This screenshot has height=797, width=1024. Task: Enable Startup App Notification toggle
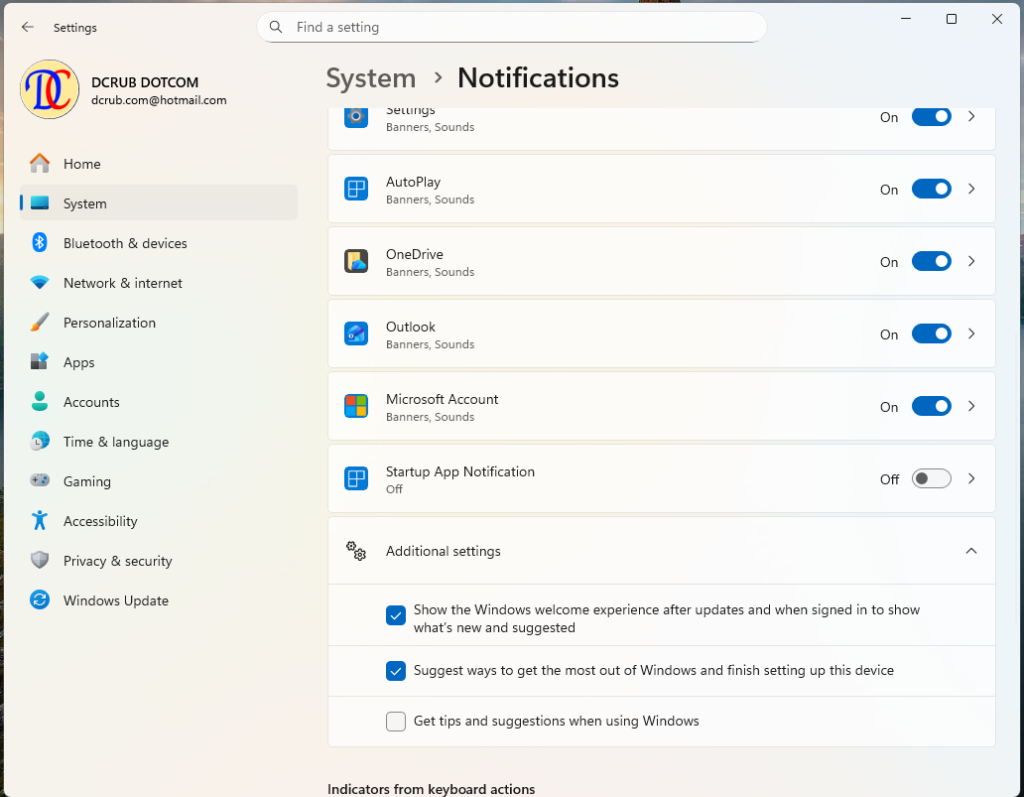click(931, 479)
